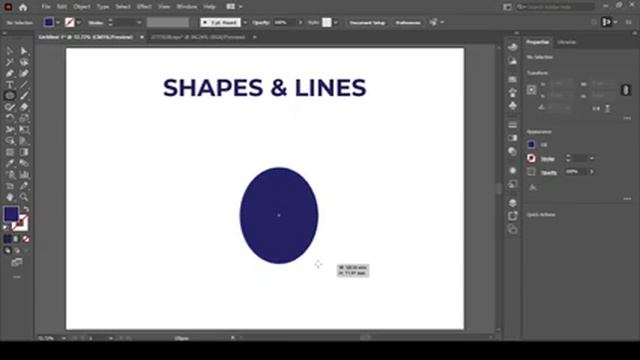The image size is (640, 360).
Task: Show more Transform options
Action: pos(627,118)
